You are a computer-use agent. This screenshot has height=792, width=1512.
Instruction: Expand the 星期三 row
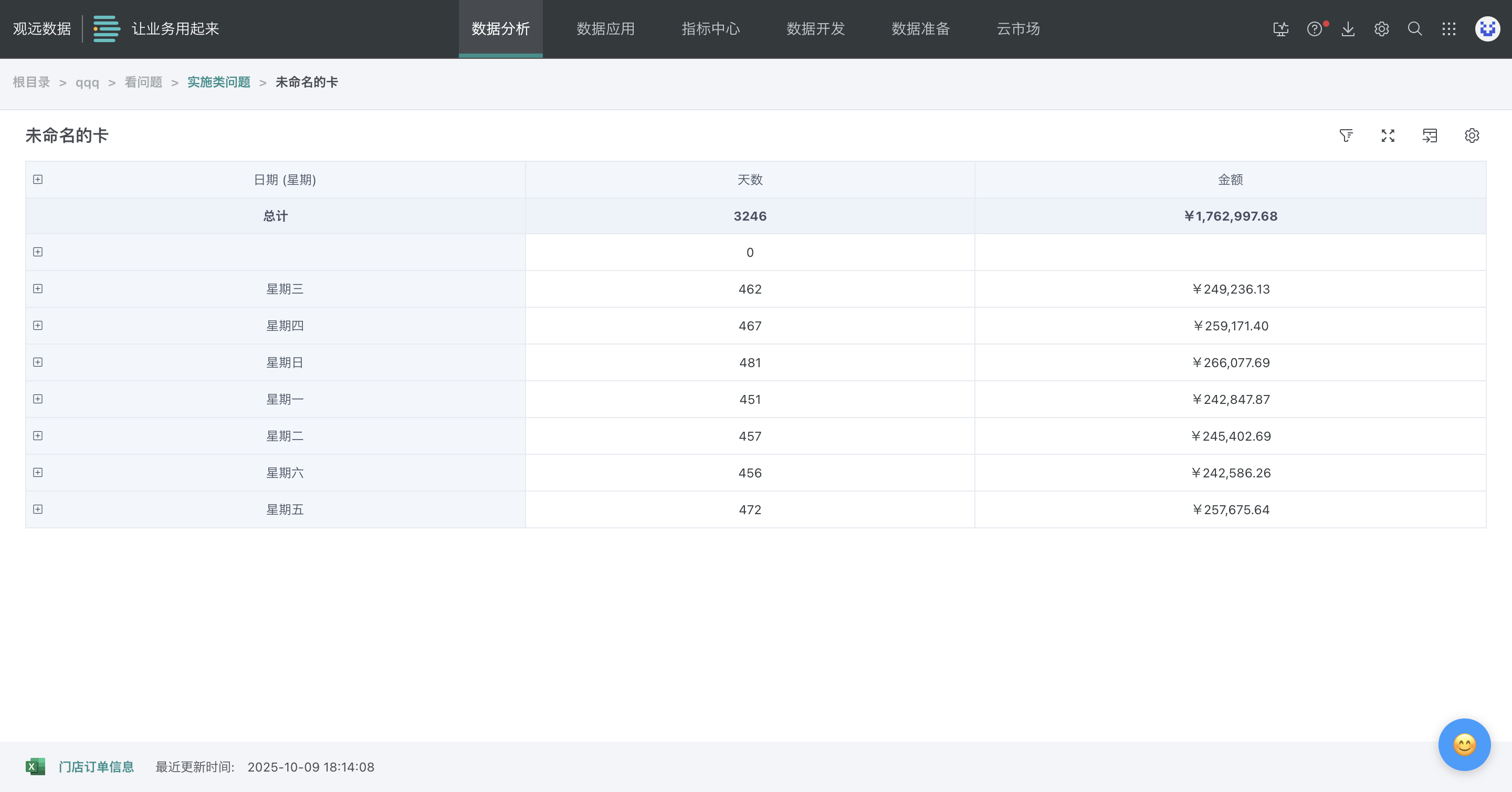click(38, 288)
